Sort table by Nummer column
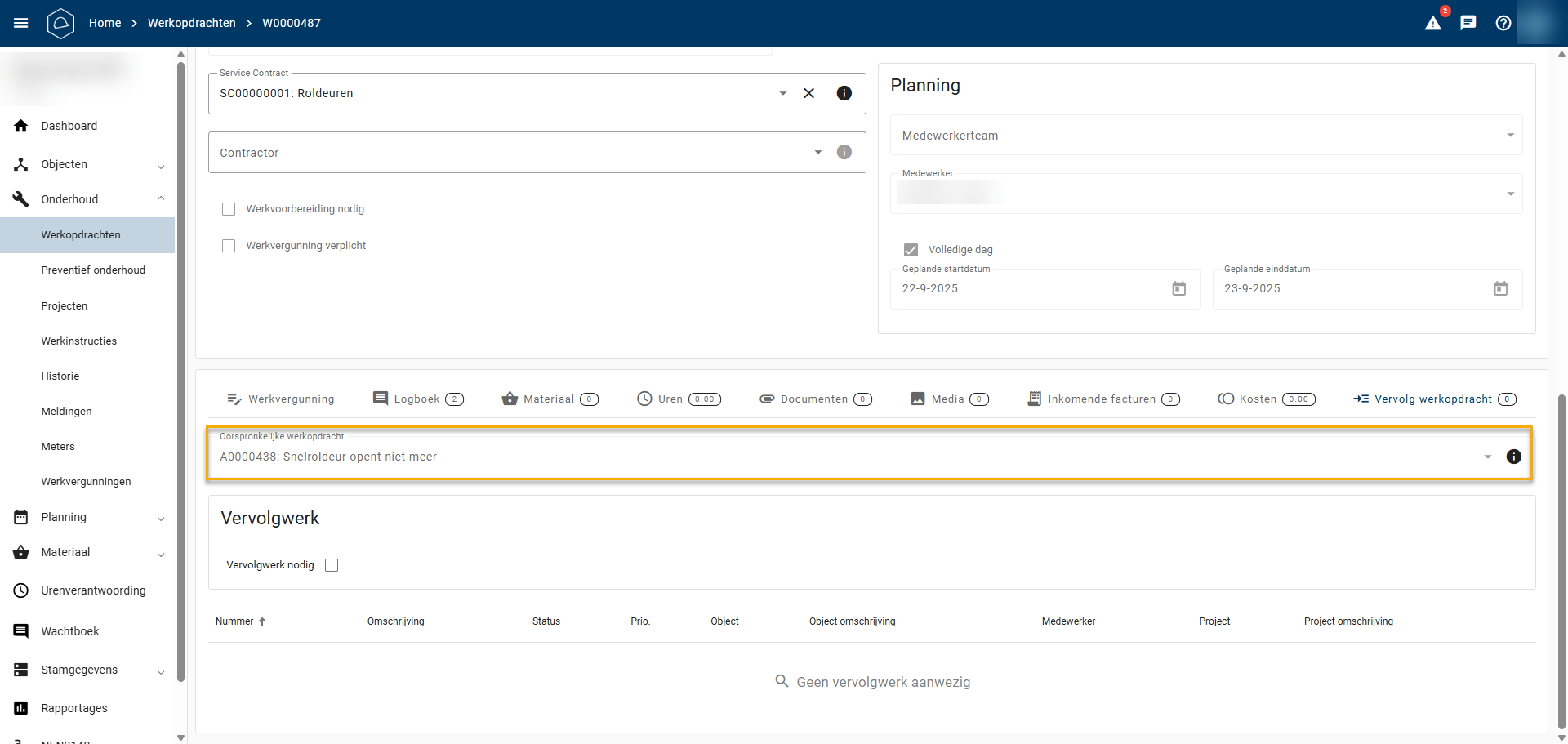 (235, 621)
